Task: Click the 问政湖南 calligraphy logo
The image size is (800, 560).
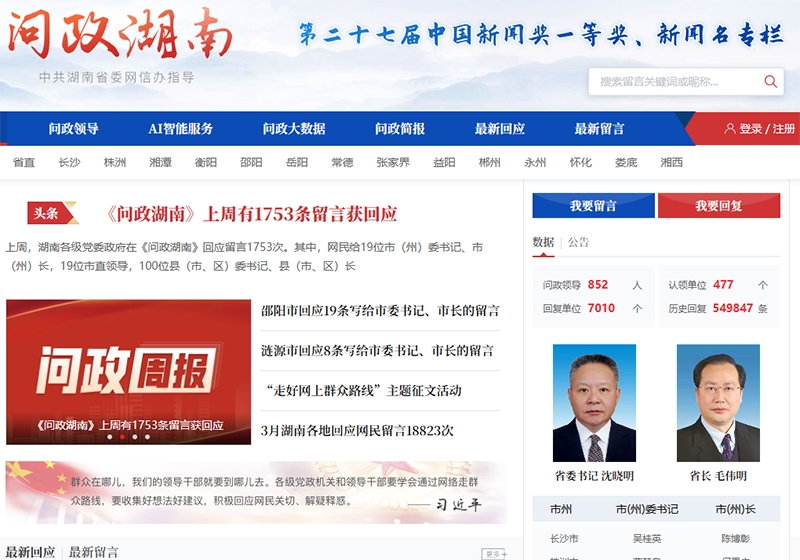Action: point(120,34)
